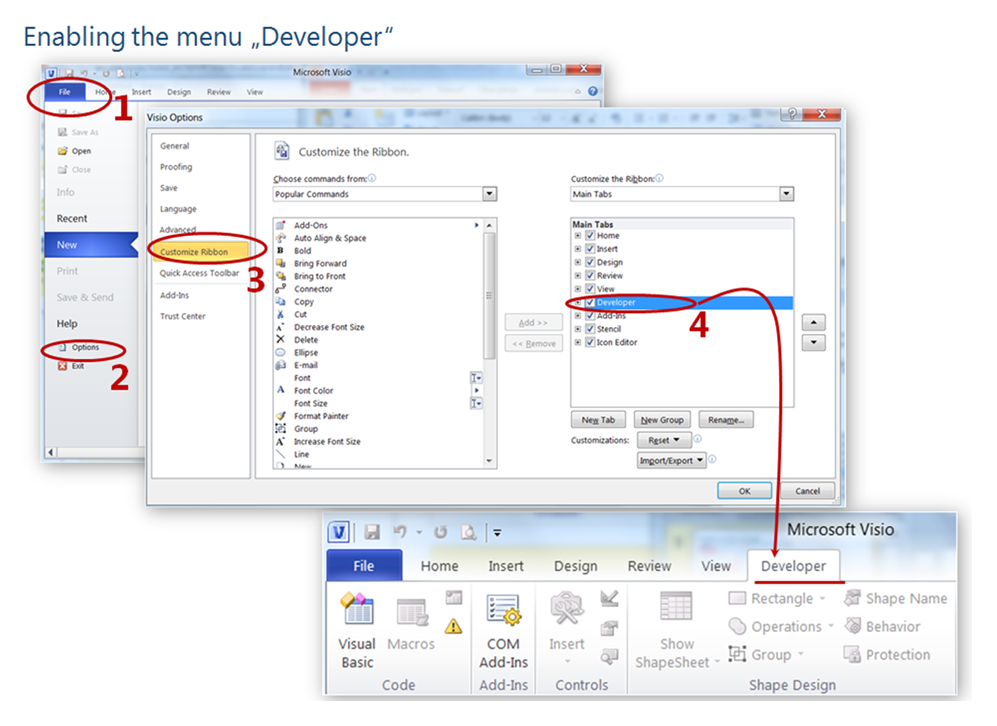Image resolution: width=997 pixels, height=726 pixels.
Task: Enable the Developer tab checkbox
Action: tap(590, 303)
